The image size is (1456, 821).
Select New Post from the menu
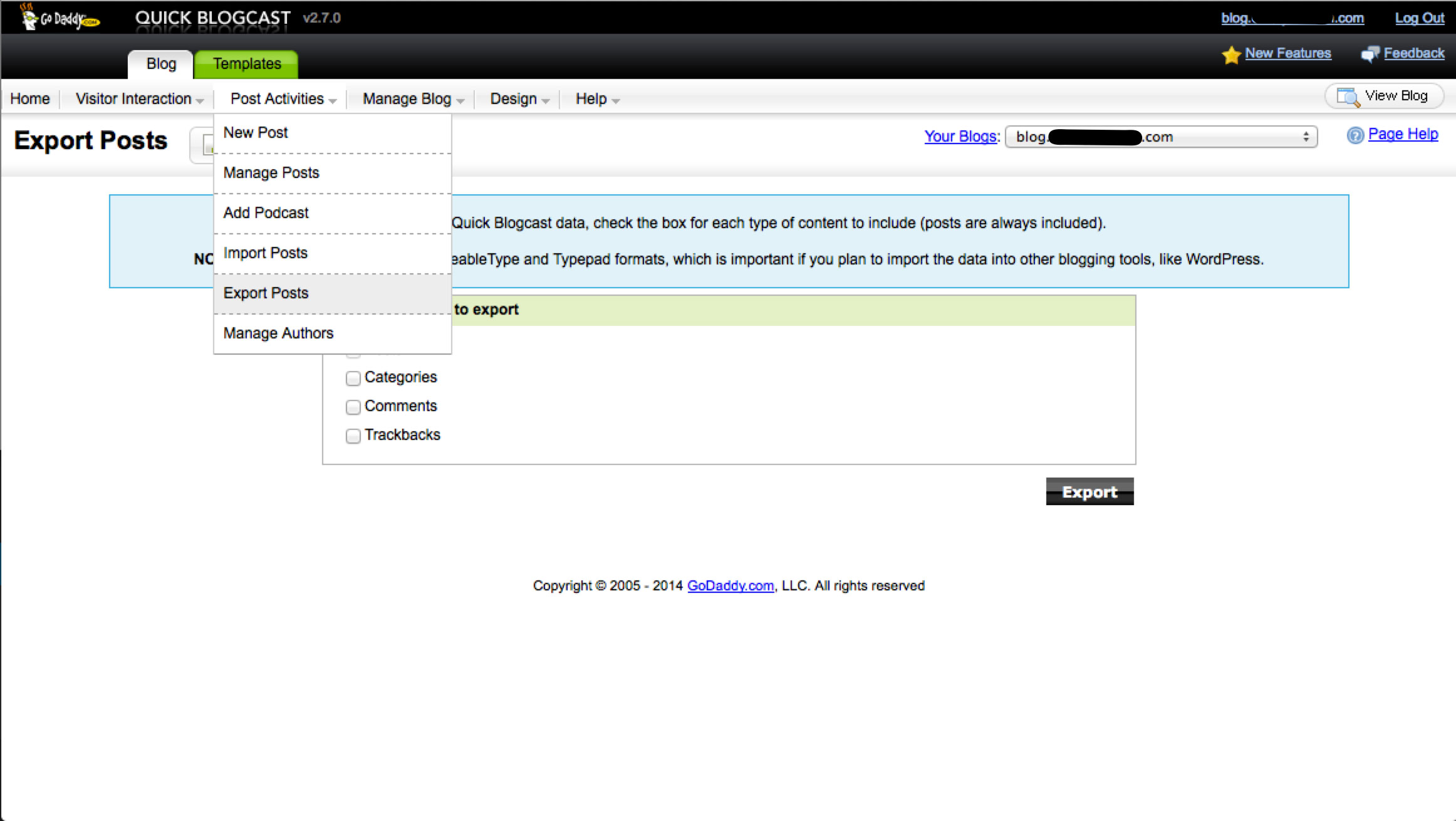[x=333, y=133]
